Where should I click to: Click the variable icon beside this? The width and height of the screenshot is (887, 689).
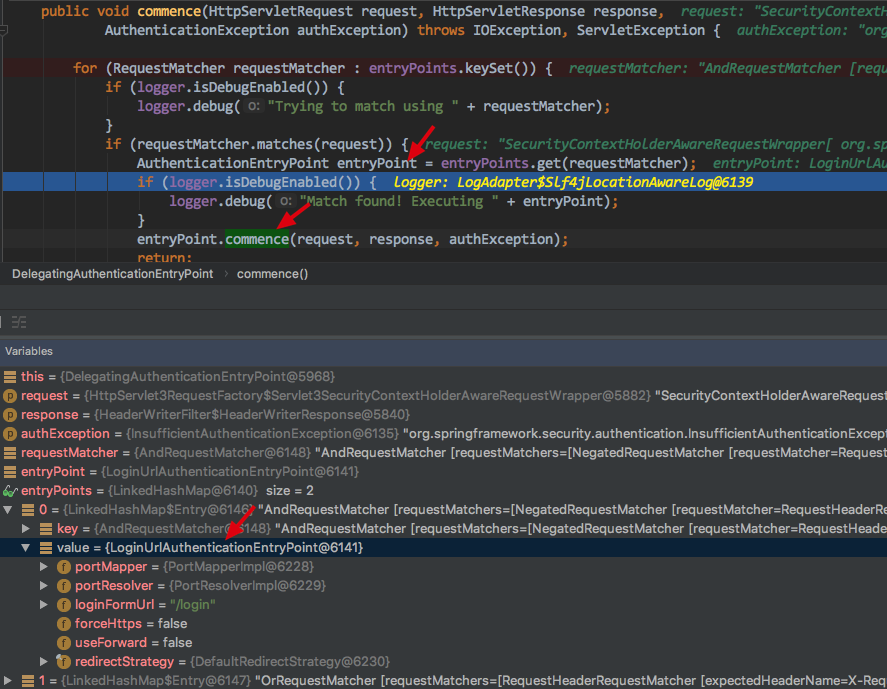[x=9, y=376]
